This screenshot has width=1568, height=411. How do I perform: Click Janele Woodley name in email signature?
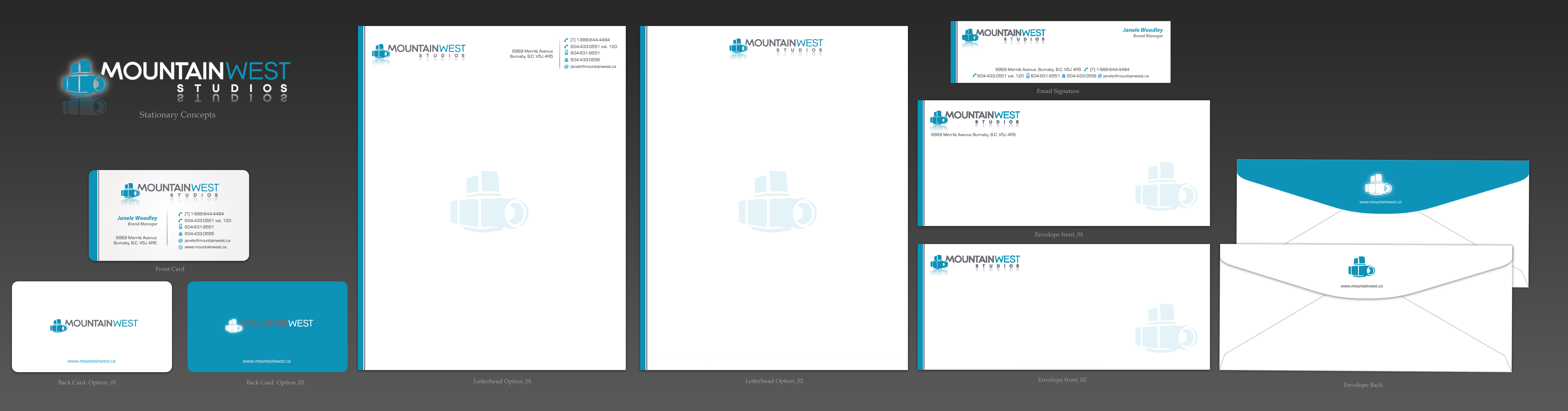coord(1142,30)
